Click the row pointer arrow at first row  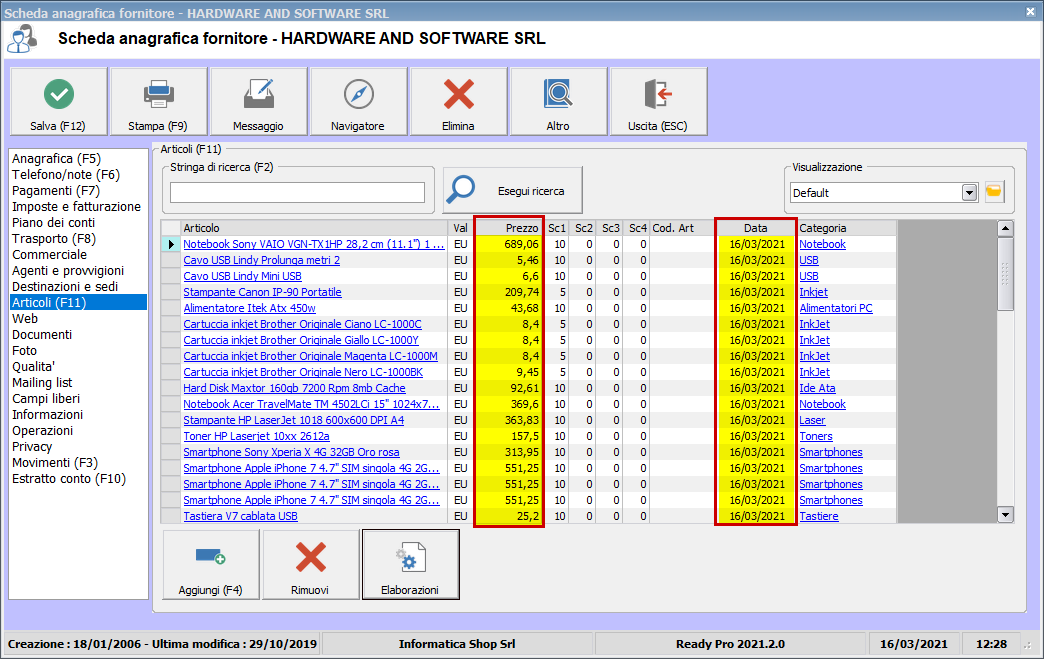coord(171,244)
